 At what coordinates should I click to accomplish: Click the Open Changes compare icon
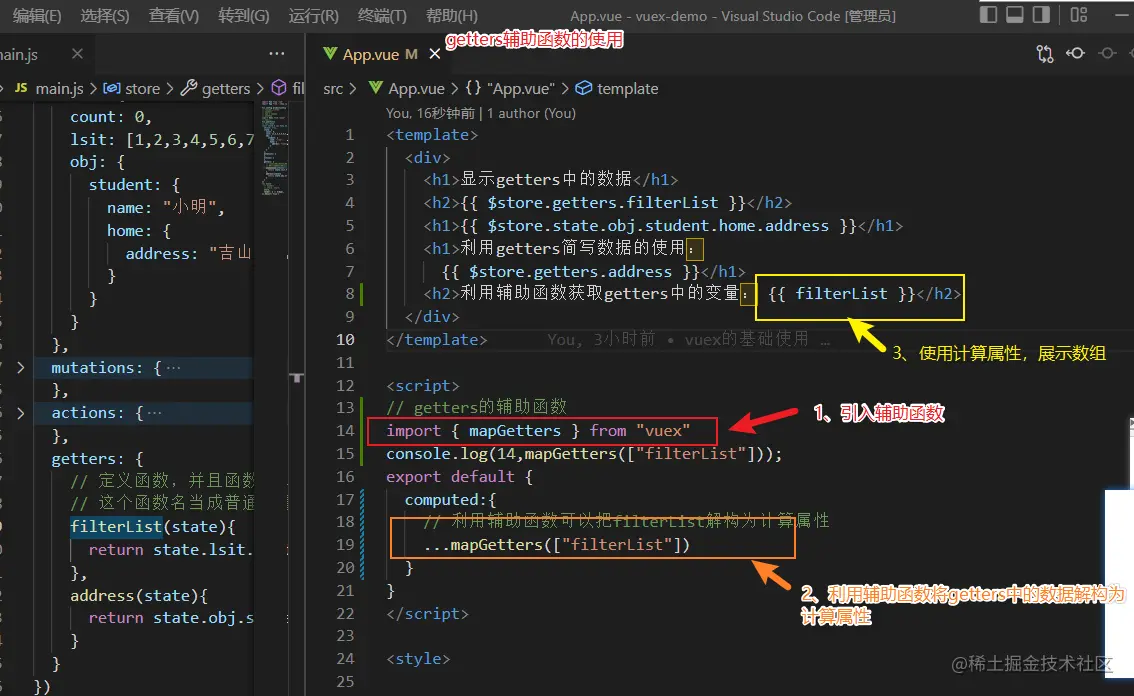(x=1045, y=54)
